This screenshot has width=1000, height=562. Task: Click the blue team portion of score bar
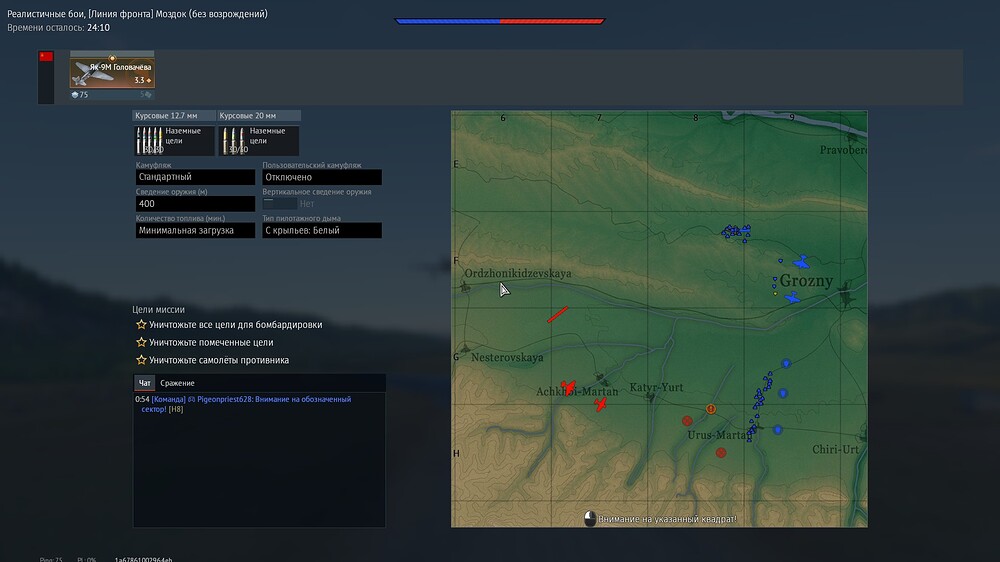pos(448,21)
